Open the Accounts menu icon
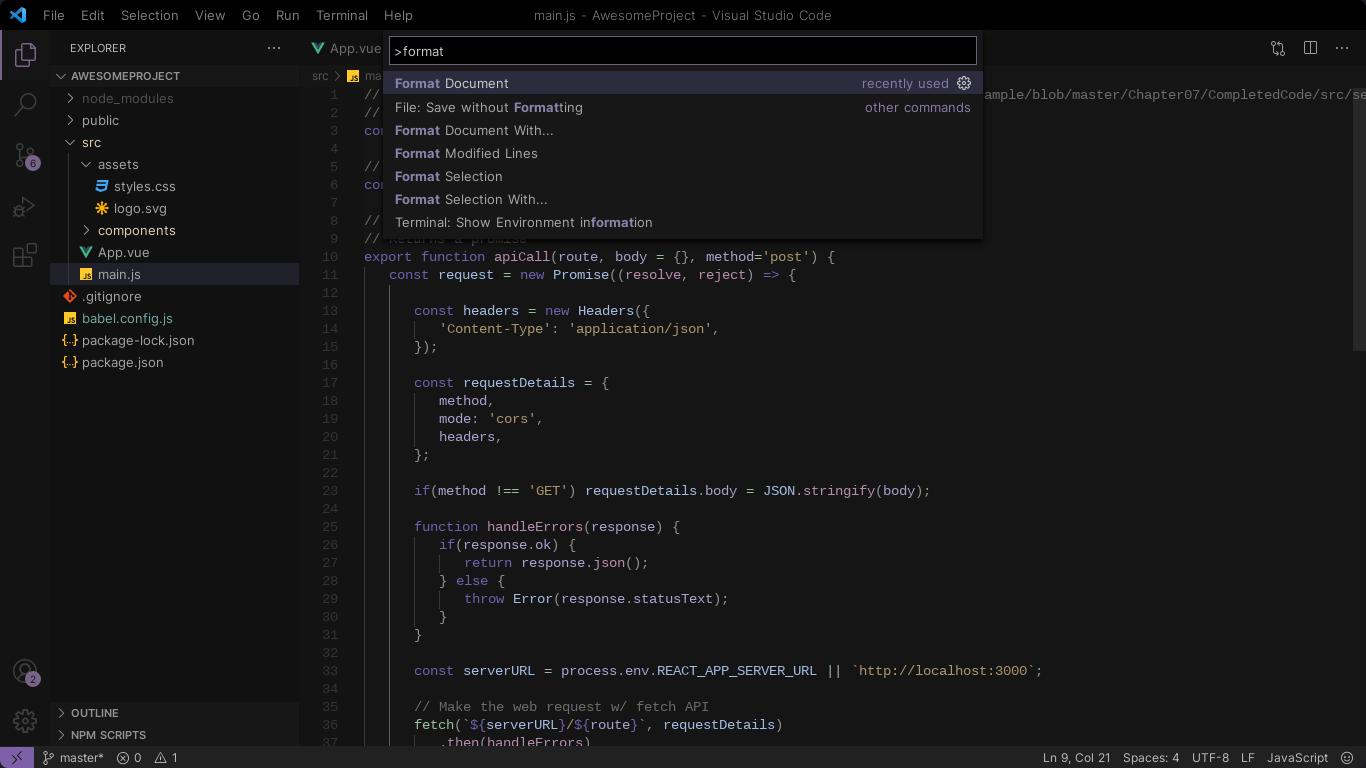The width and height of the screenshot is (1366, 768). point(25,672)
